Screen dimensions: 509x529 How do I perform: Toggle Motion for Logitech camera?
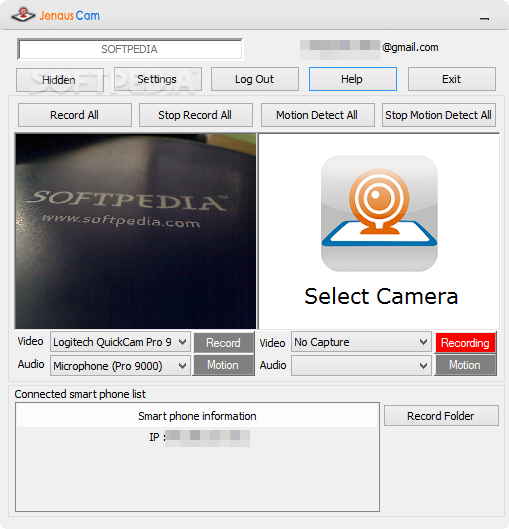[223, 365]
